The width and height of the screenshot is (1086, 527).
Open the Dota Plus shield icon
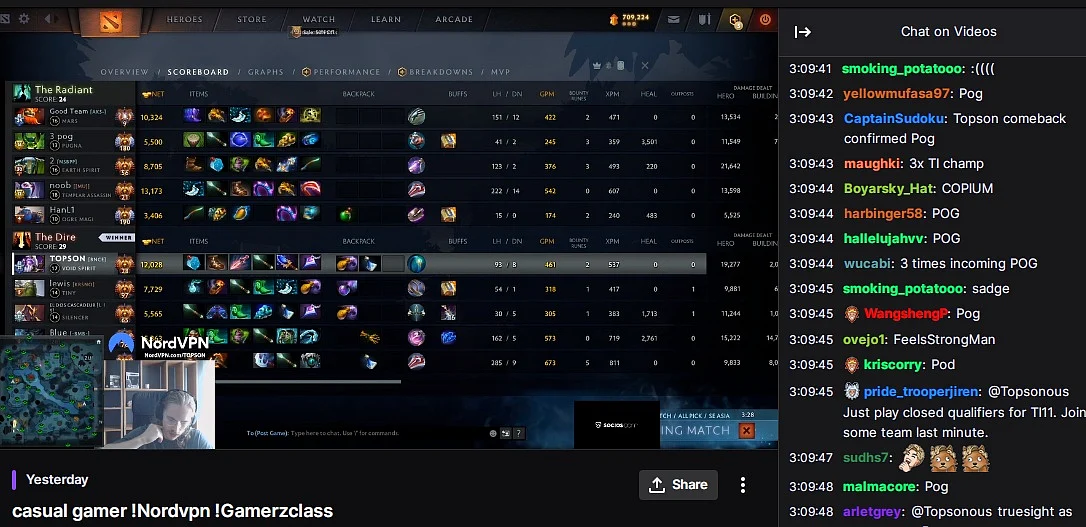736,20
